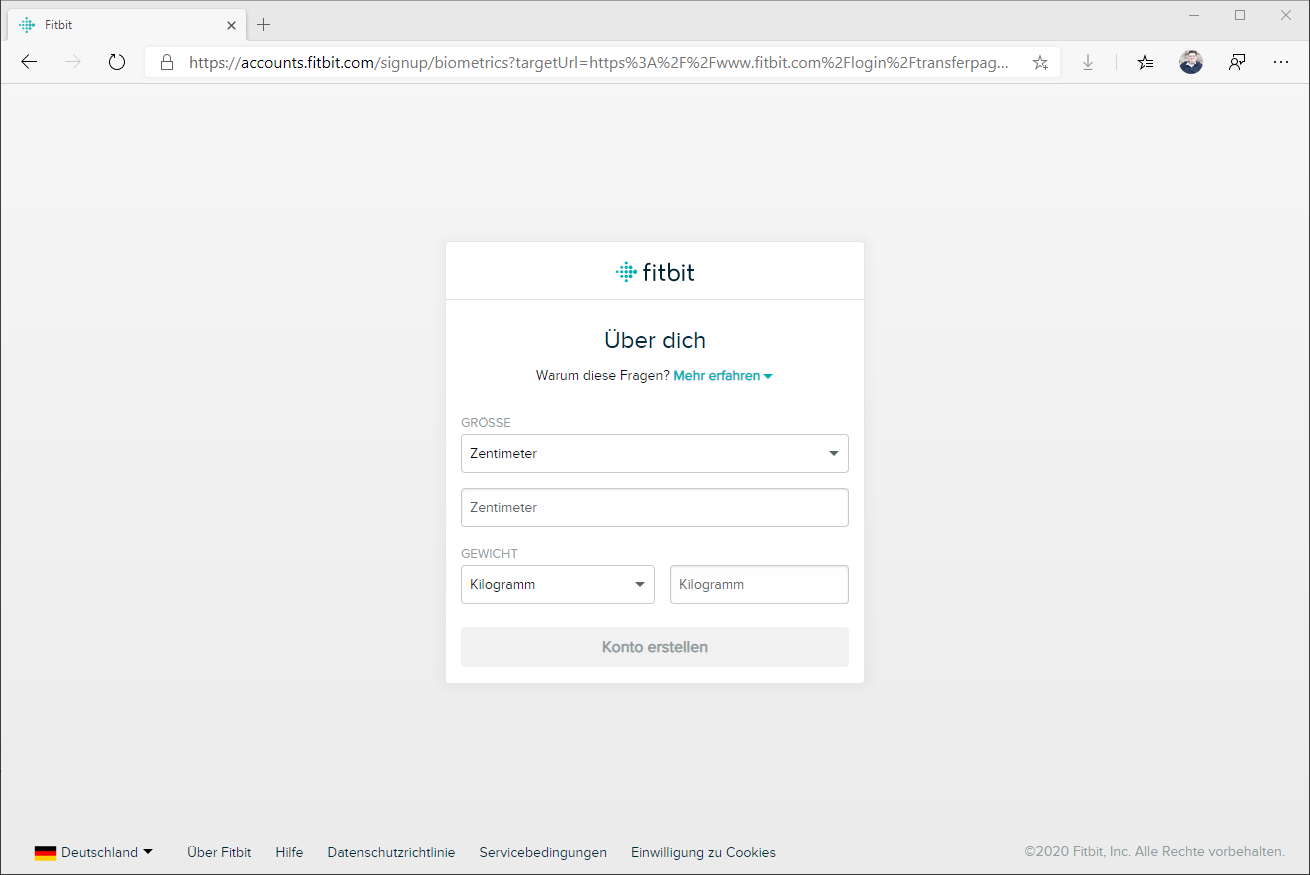Click the user profile avatar

pos(1190,62)
